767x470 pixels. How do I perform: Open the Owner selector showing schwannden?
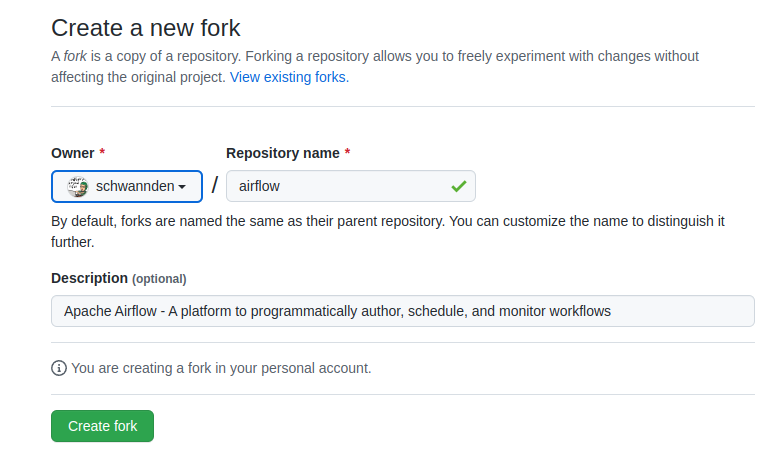click(x=127, y=186)
